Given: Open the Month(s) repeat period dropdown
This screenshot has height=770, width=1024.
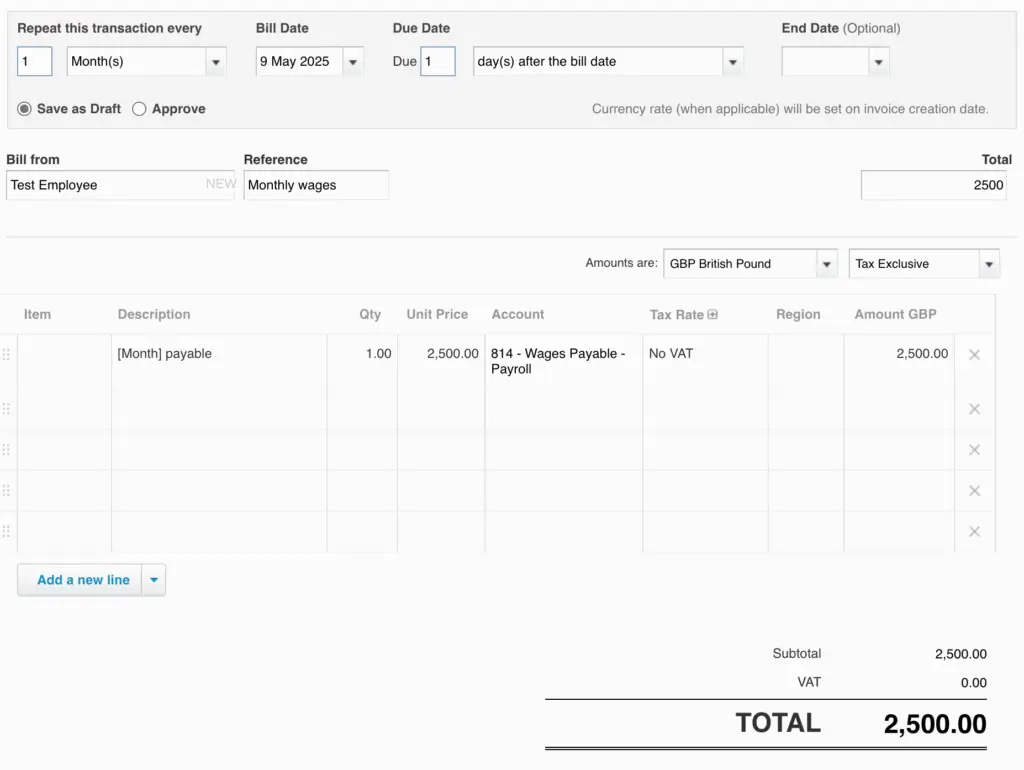Looking at the screenshot, I should [x=215, y=62].
